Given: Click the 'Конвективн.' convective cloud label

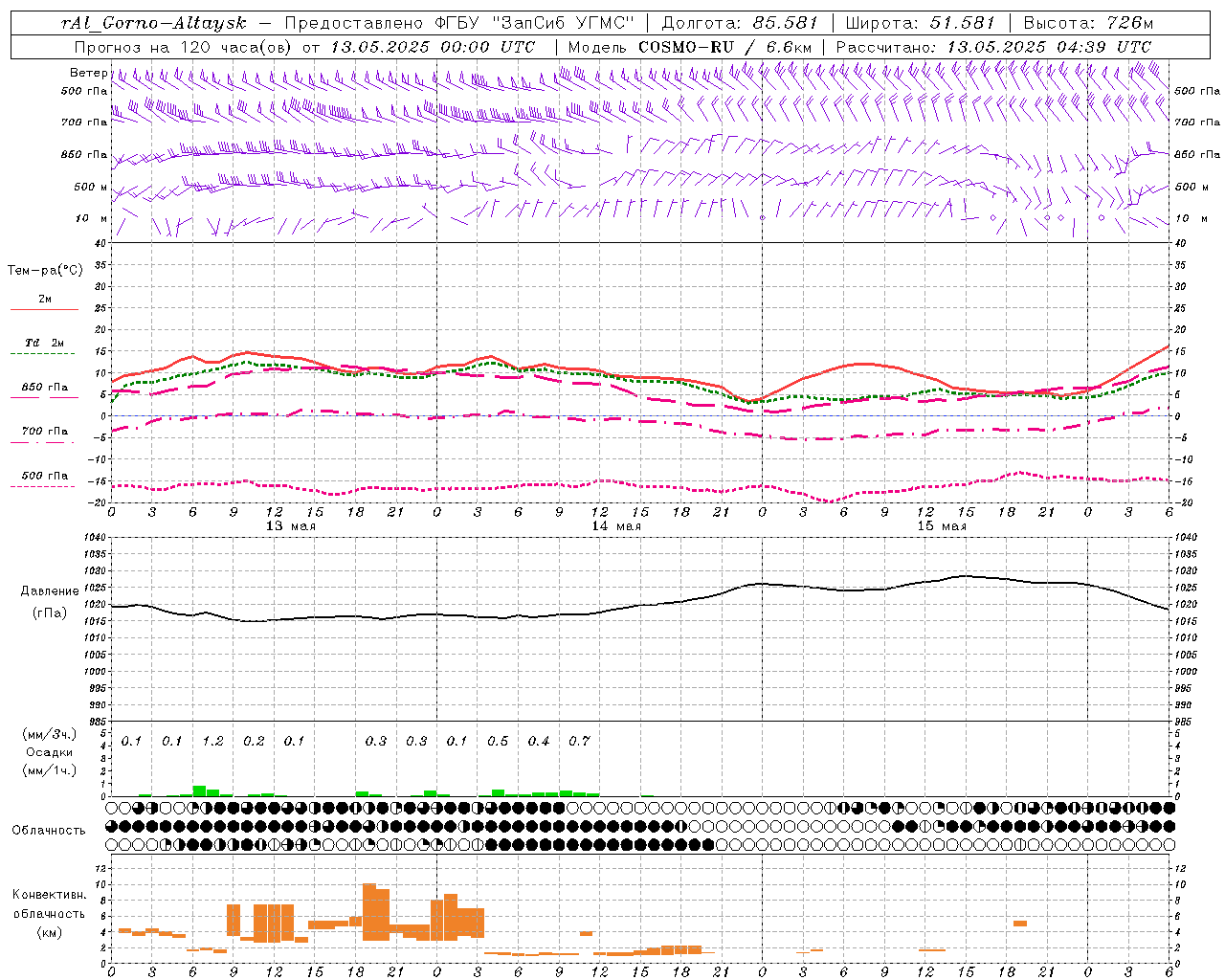Looking at the screenshot, I should pyautogui.click(x=49, y=895).
